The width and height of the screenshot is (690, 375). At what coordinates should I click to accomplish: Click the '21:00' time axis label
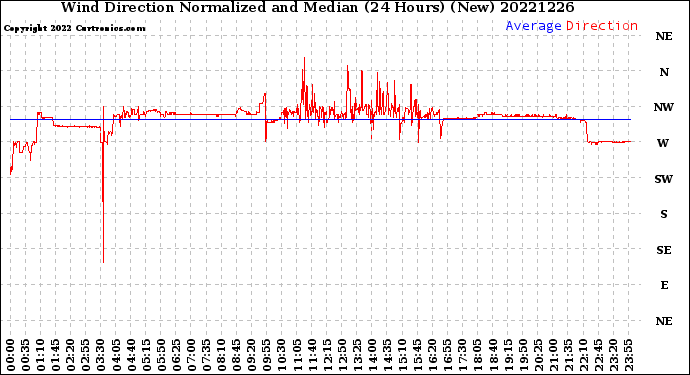[x=554, y=355]
